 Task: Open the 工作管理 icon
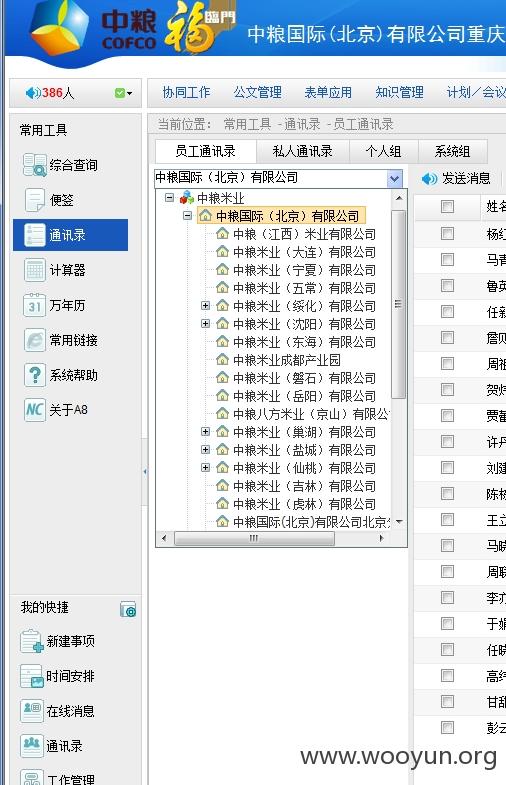click(x=32, y=777)
